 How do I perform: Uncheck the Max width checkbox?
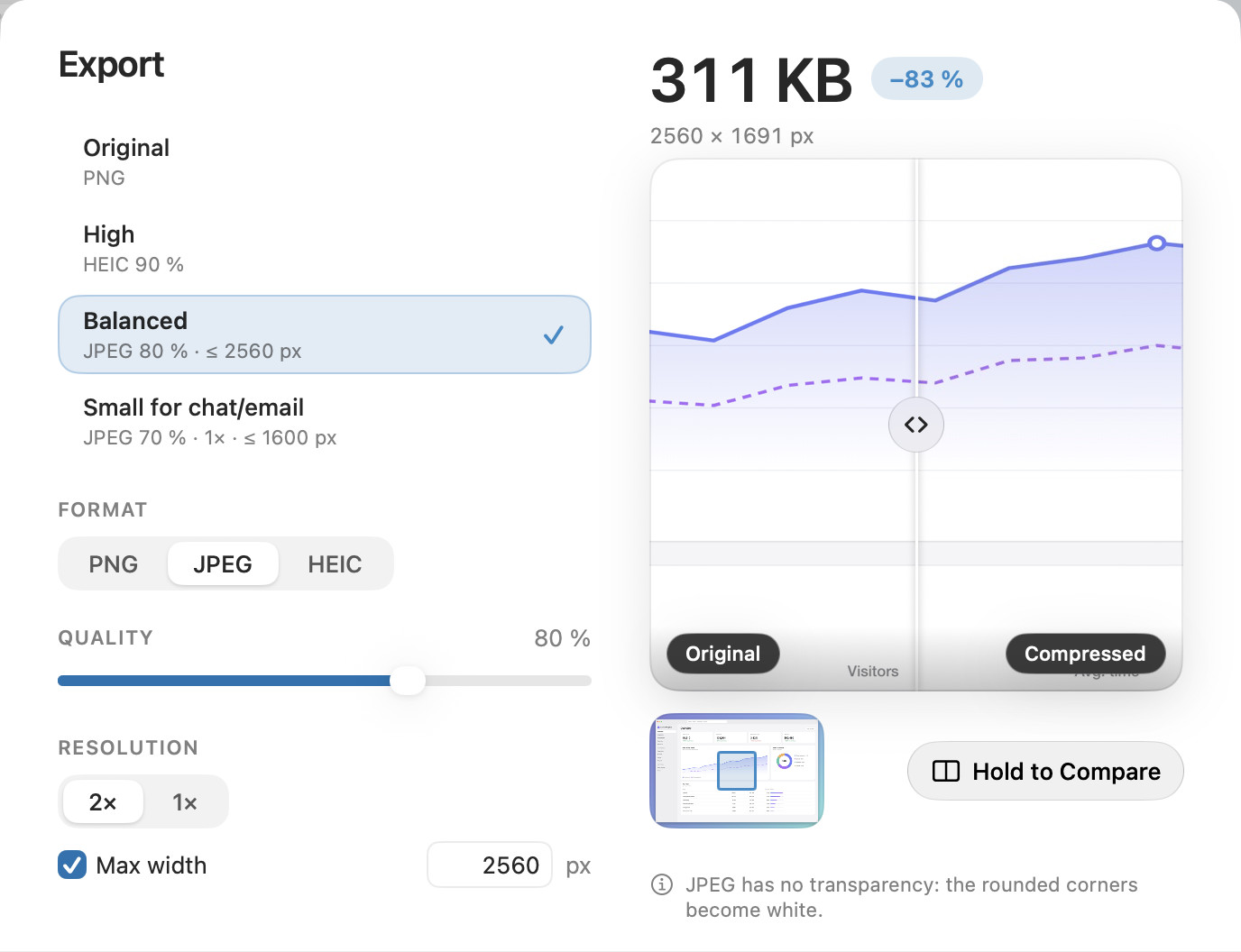click(72, 865)
